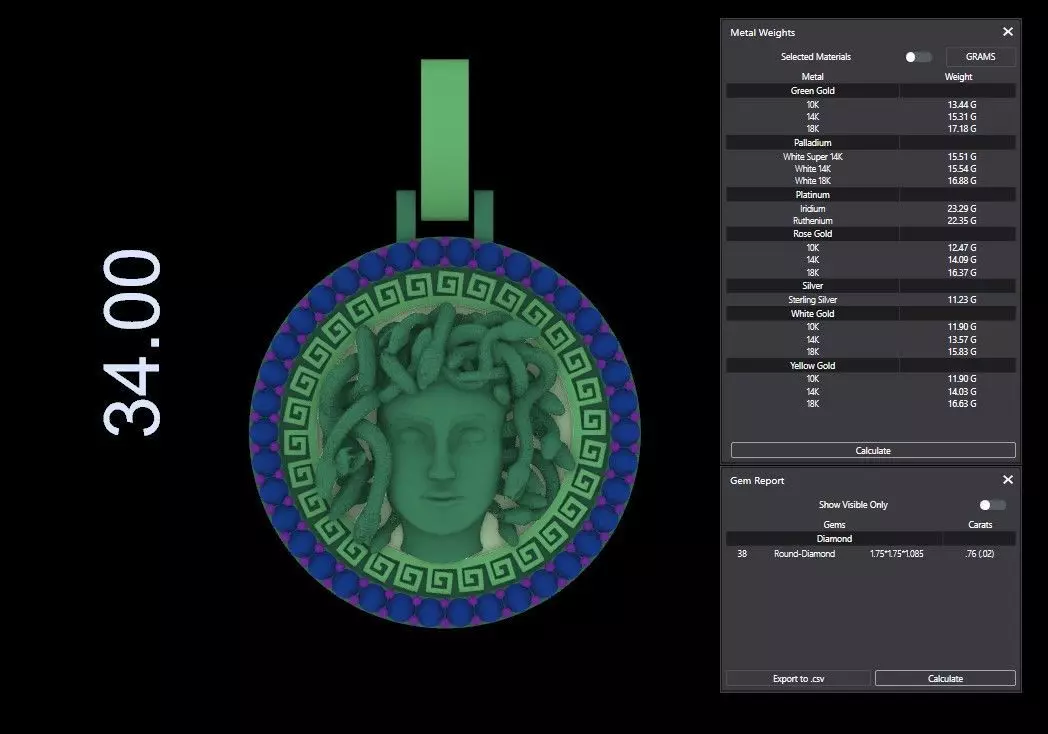Click the 13.57 G weight value
This screenshot has height=734, width=1048.
962,340
